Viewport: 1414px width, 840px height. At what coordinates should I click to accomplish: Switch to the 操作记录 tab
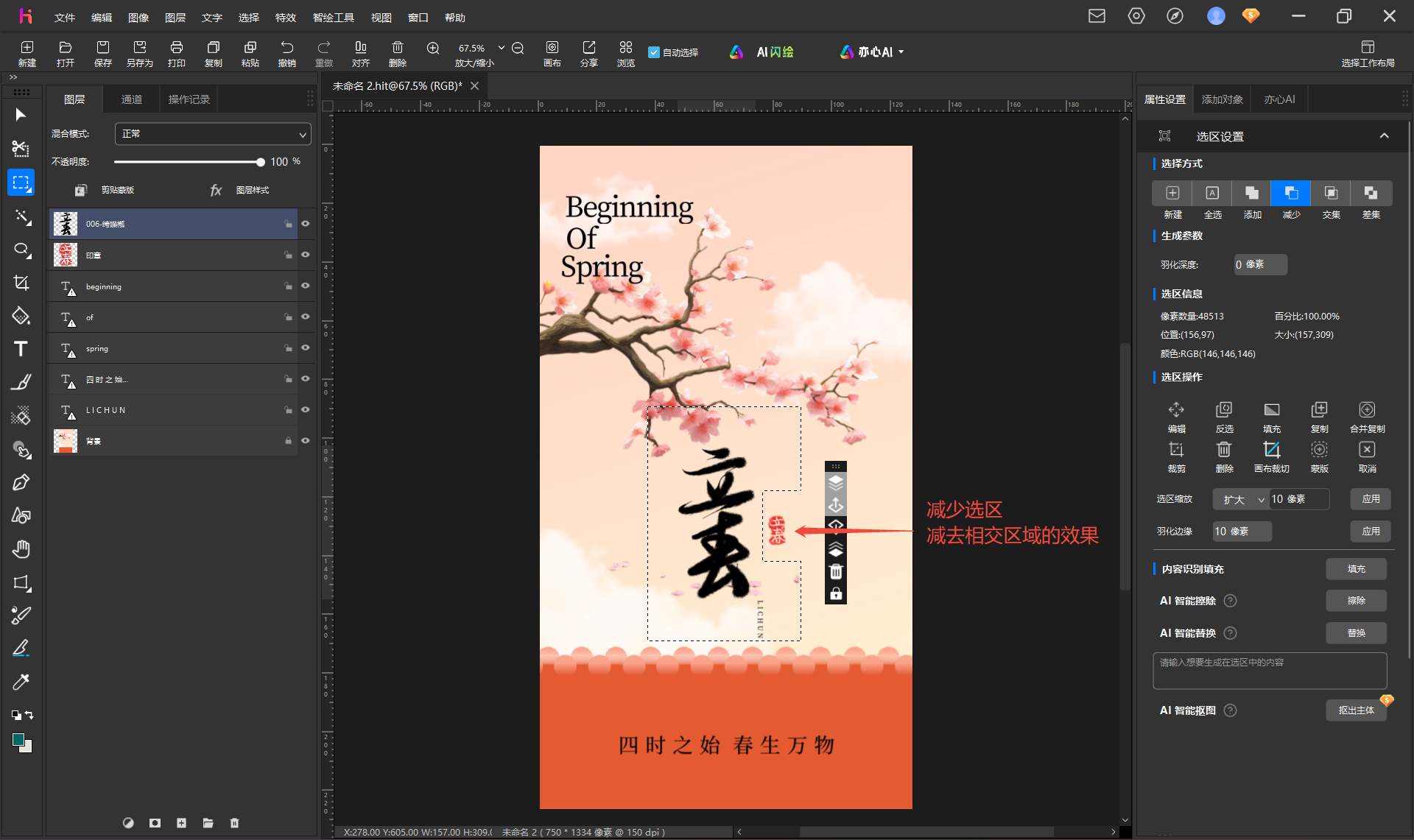pyautogui.click(x=189, y=99)
